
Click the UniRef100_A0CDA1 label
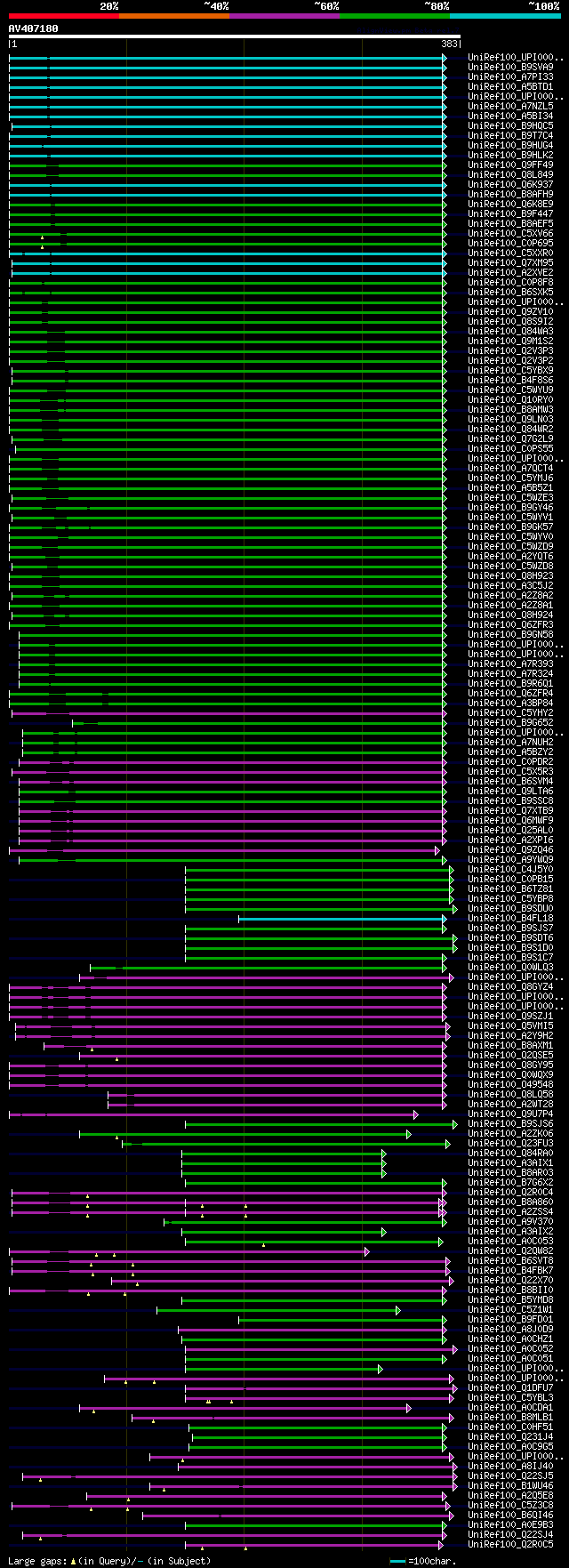510,1407
